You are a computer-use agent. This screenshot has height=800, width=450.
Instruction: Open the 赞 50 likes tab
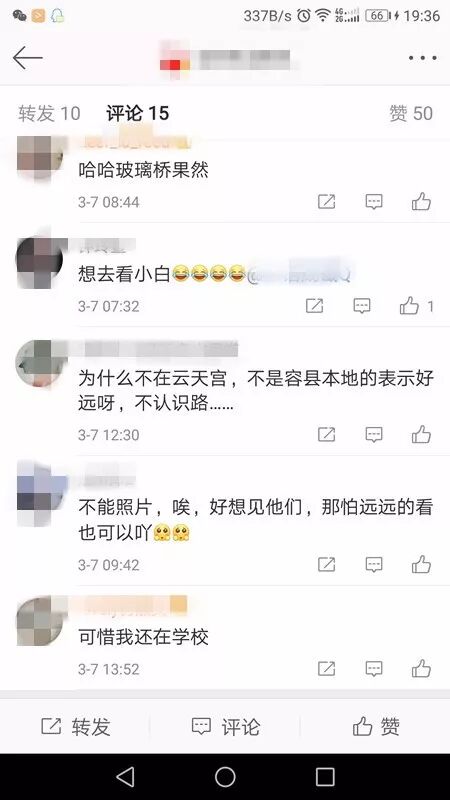pos(411,113)
